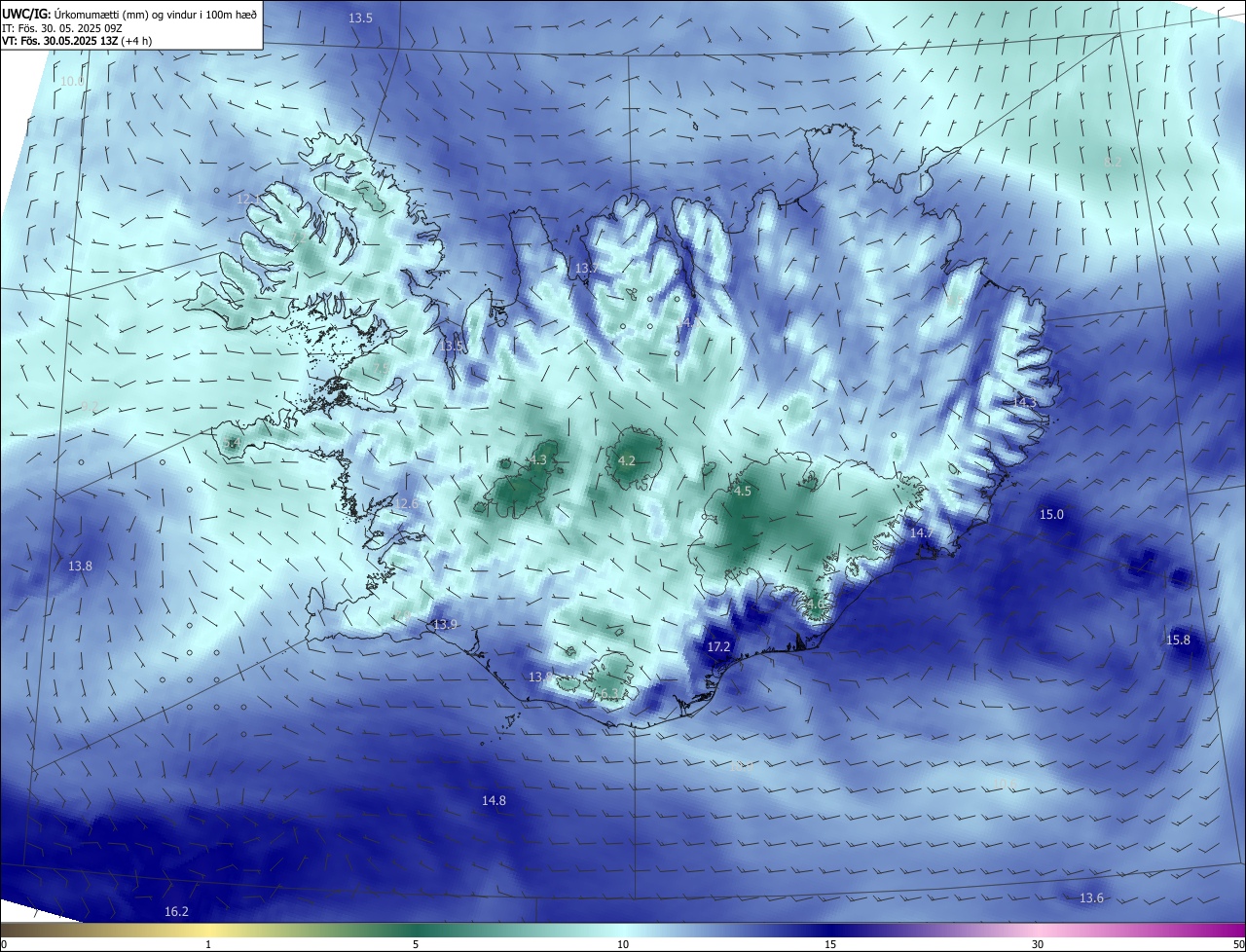Click the 0 tick on the colour scale
The width and height of the screenshot is (1246, 952).
(4, 944)
